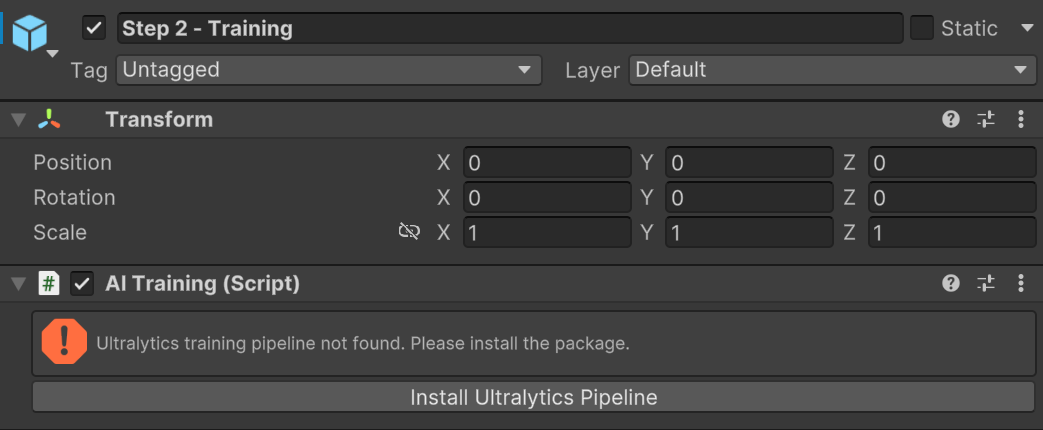The width and height of the screenshot is (1043, 430).
Task: Enable the Static checkbox
Action: [921, 28]
